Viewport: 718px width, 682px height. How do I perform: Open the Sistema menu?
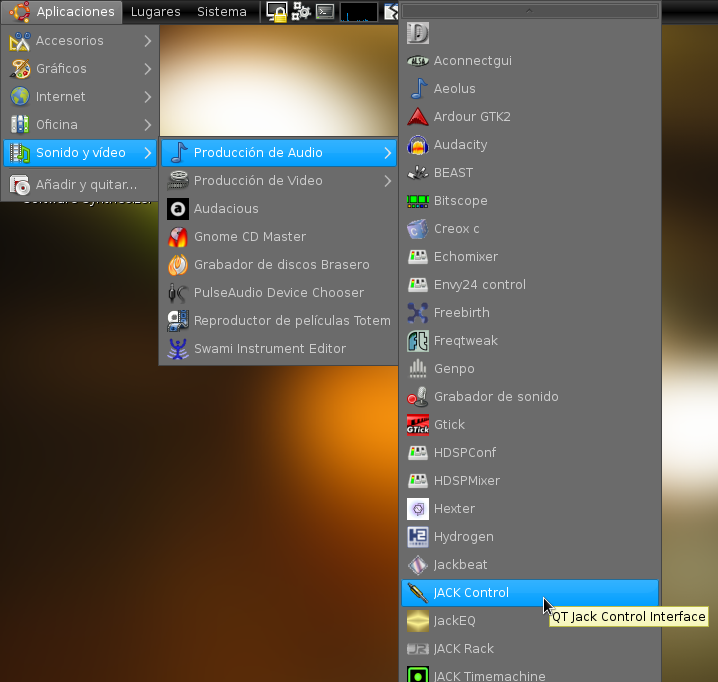222,11
